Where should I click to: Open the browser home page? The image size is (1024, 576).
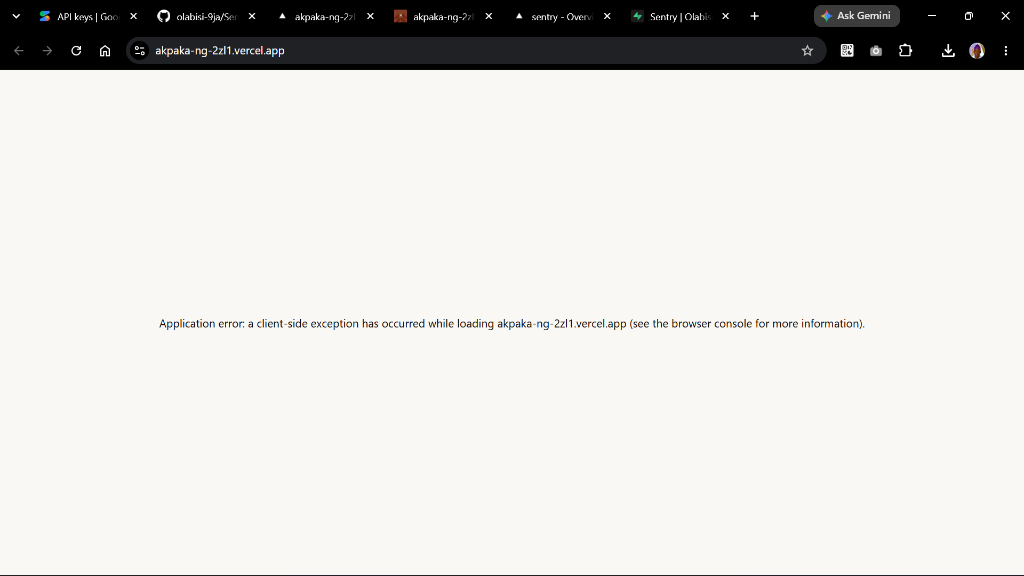click(x=105, y=51)
